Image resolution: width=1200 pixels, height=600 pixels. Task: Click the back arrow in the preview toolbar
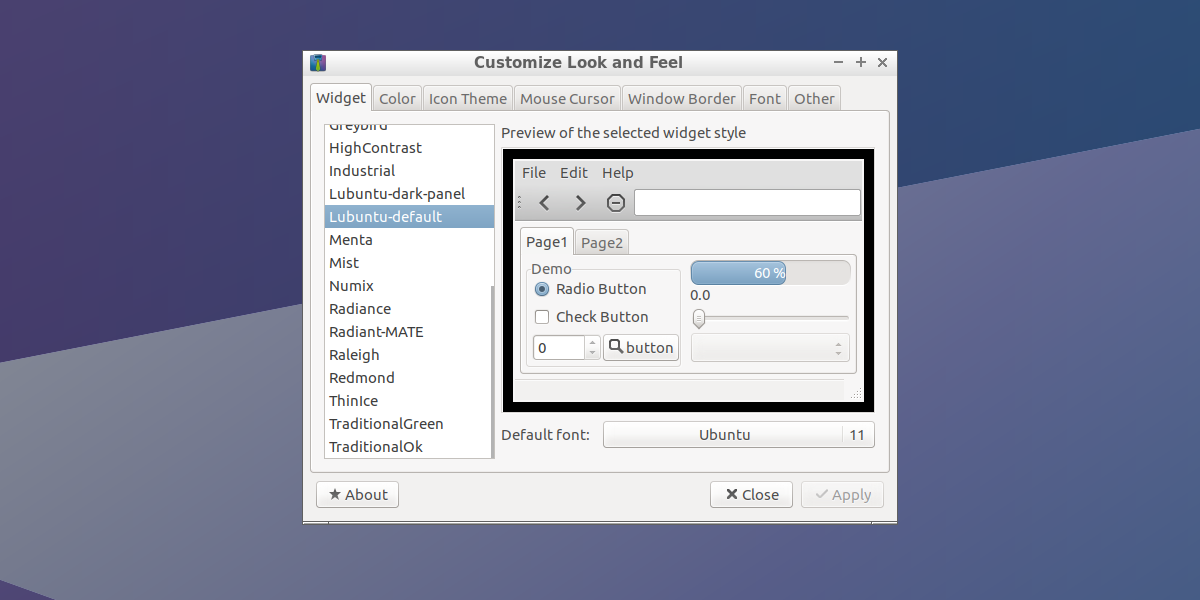[544, 202]
